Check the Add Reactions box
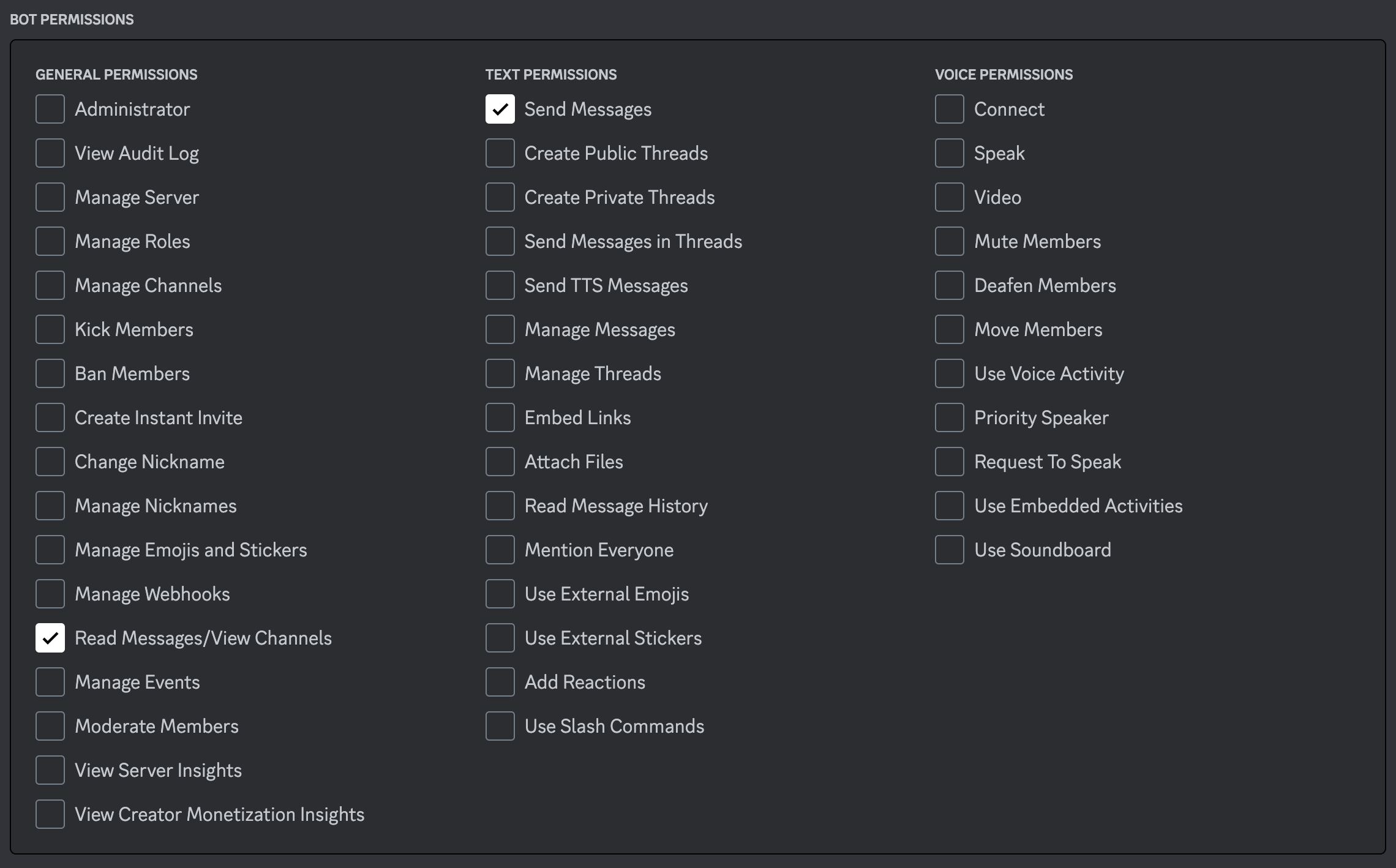The width and height of the screenshot is (1396, 868). coord(500,682)
